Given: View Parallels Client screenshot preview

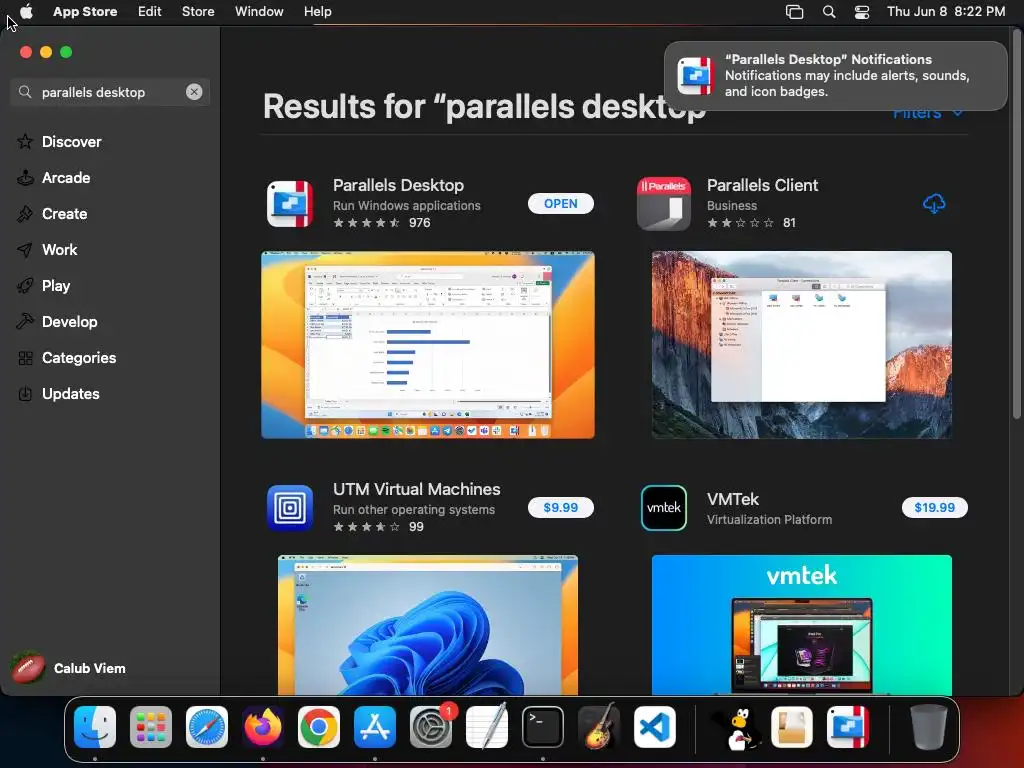Looking at the screenshot, I should (801, 345).
